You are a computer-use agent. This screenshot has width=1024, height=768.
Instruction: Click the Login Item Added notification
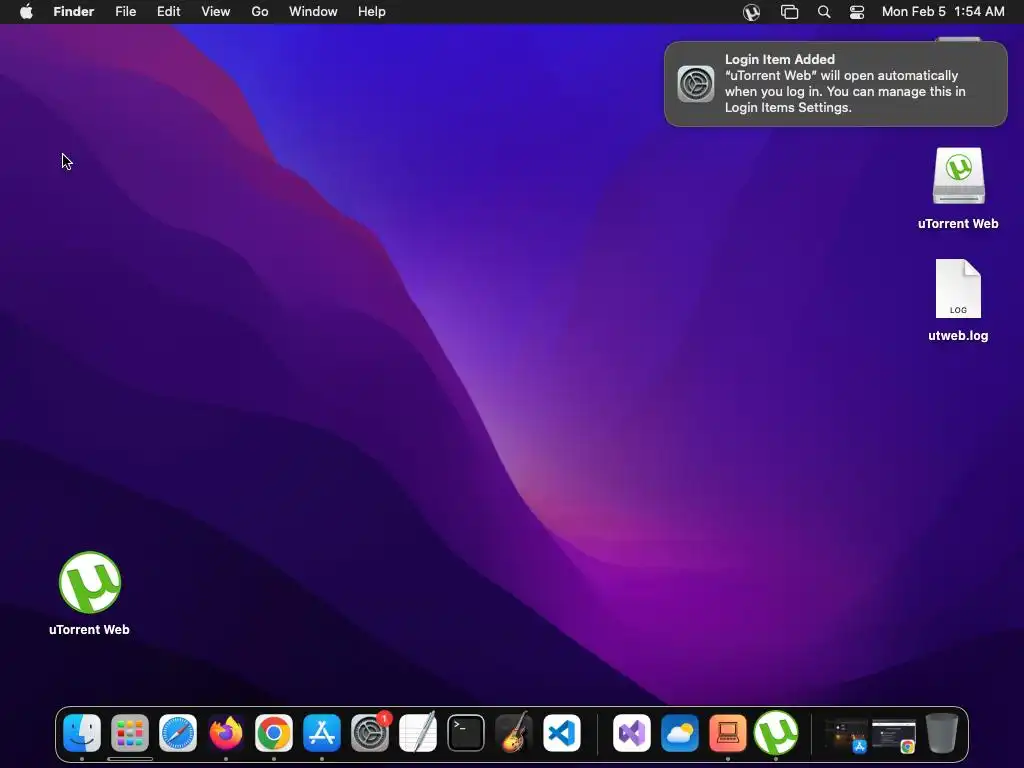point(836,84)
